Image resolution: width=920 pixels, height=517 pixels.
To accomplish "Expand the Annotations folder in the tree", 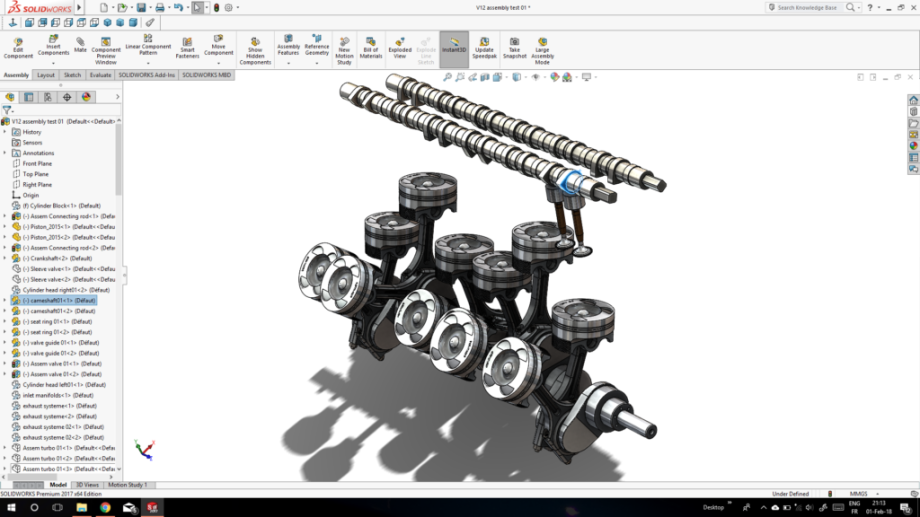I will (5, 153).
